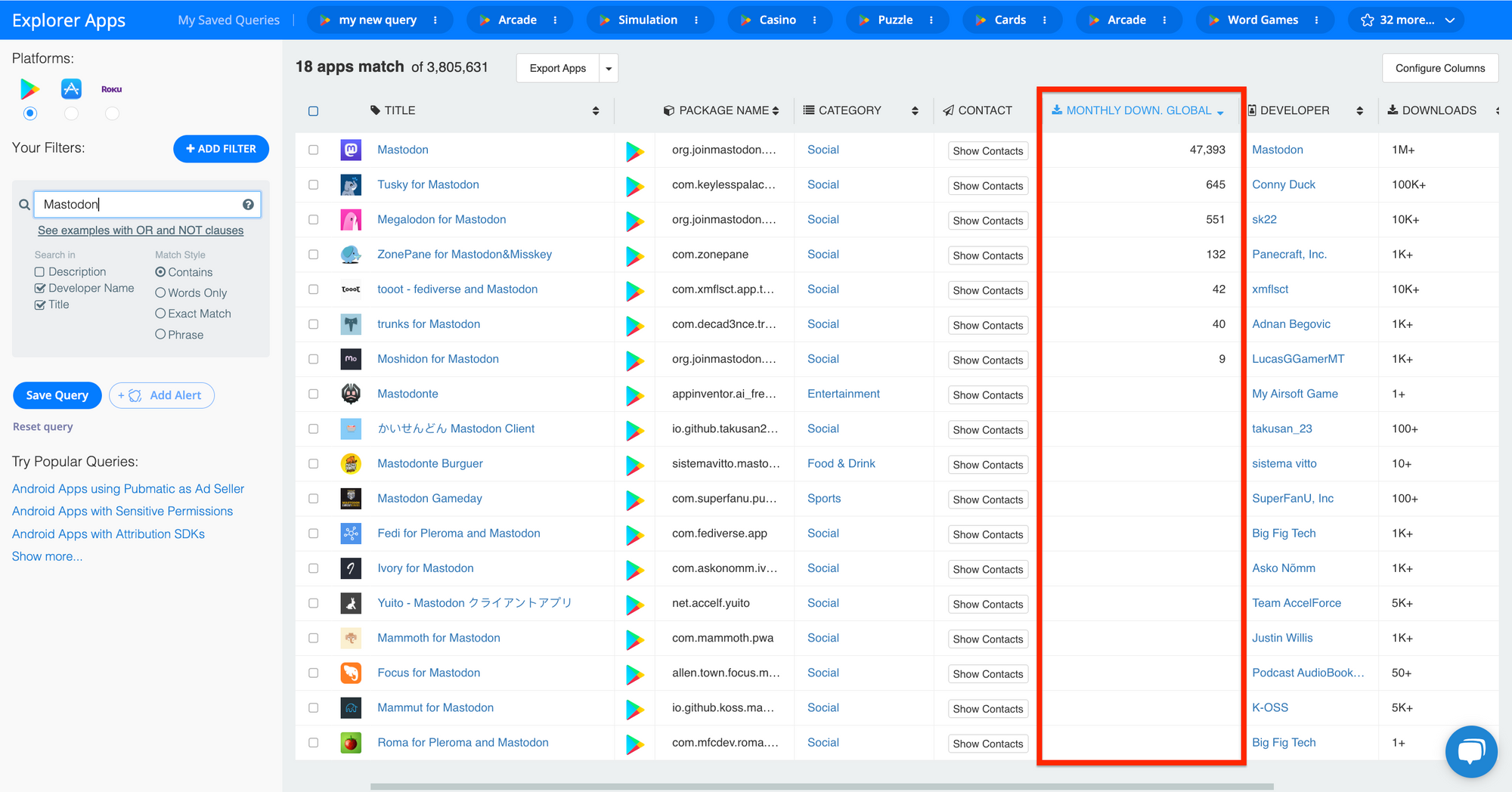
Task: Open the Casino saved query tab
Action: (778, 20)
